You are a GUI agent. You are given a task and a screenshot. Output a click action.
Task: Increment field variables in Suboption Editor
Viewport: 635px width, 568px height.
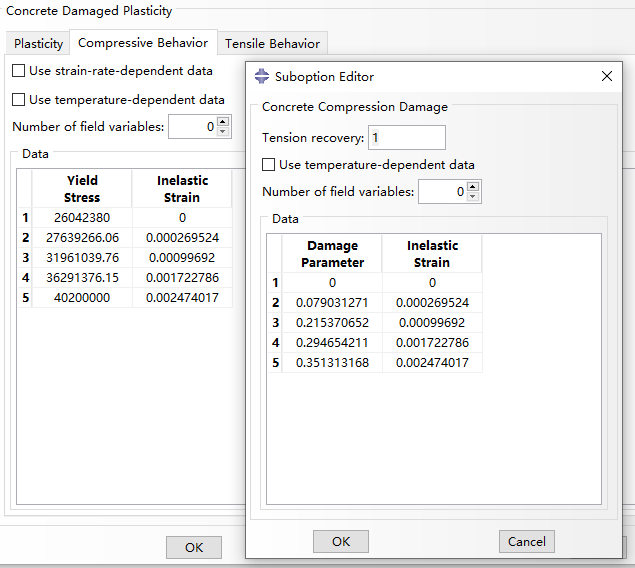[x=473, y=187]
